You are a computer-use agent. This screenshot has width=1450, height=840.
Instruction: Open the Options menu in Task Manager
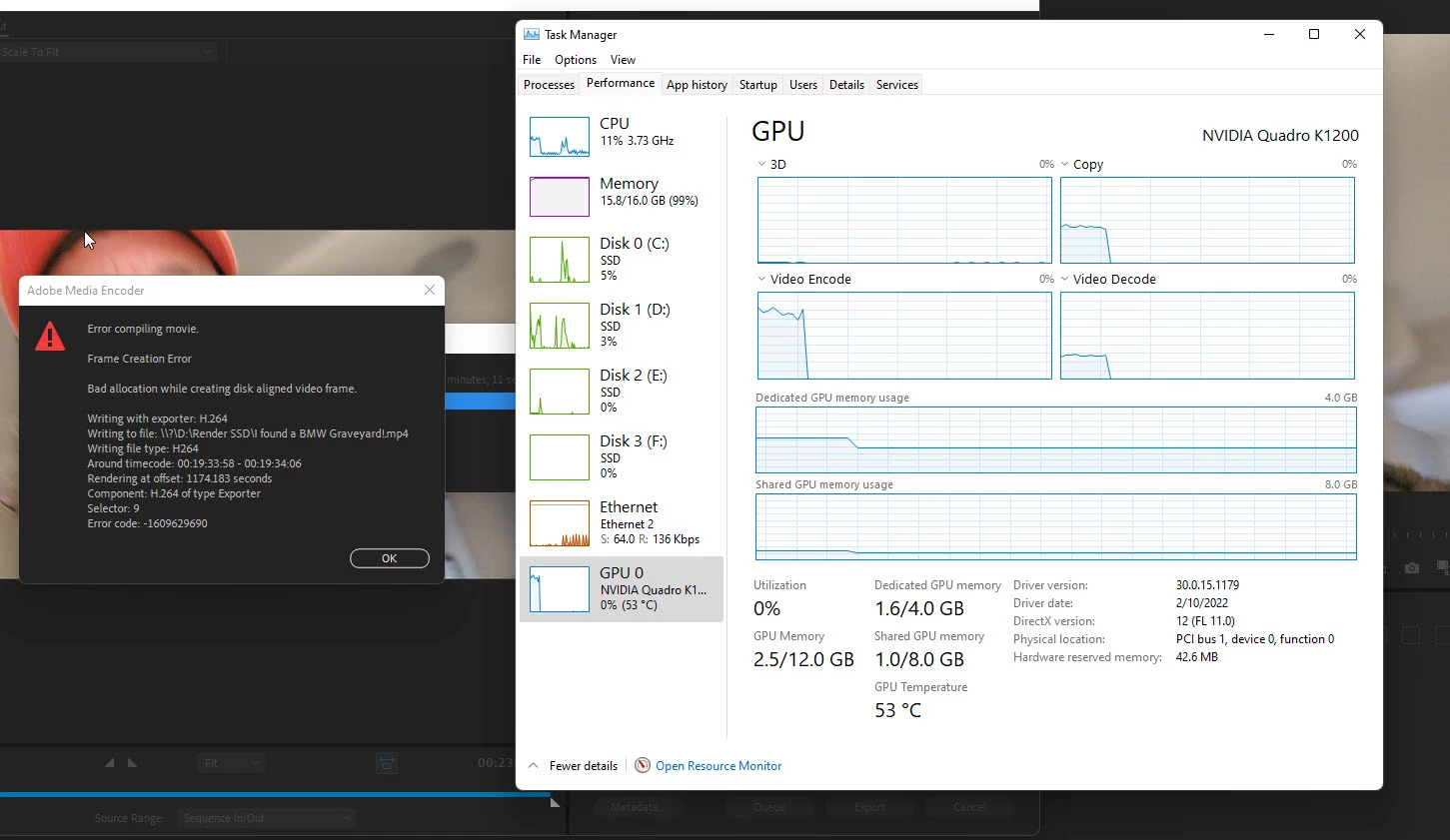tap(576, 60)
